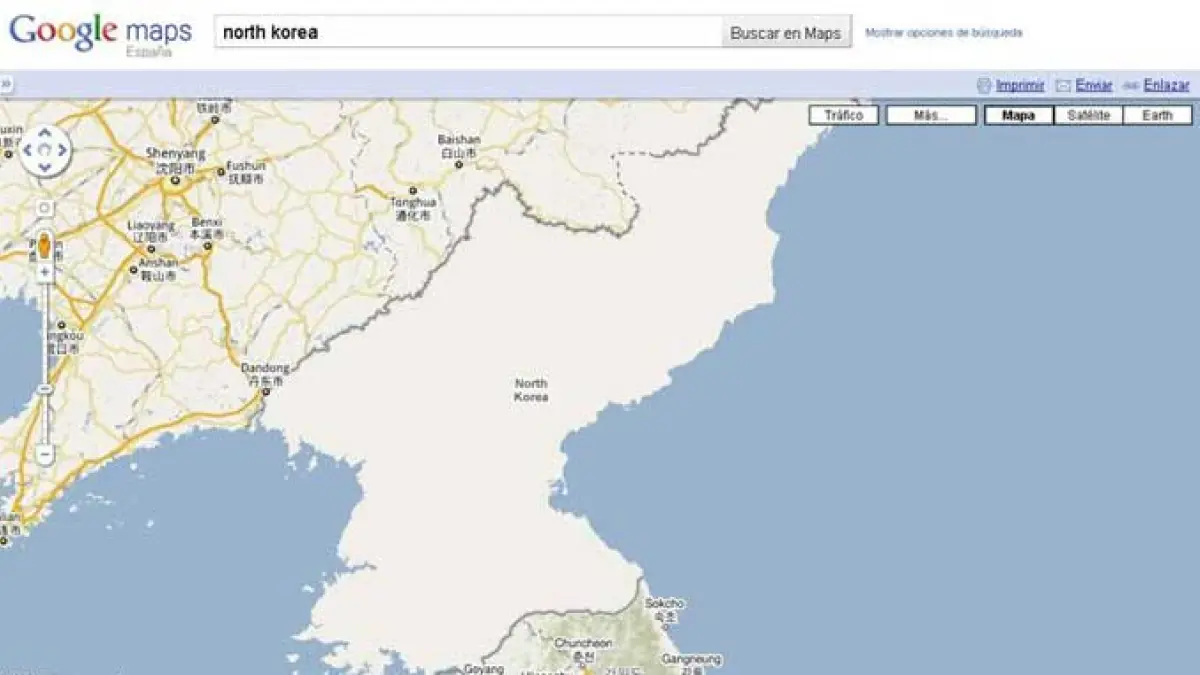Click the chain link icon beside Enlazar
This screenshot has height=675, width=1200.
(1131, 86)
